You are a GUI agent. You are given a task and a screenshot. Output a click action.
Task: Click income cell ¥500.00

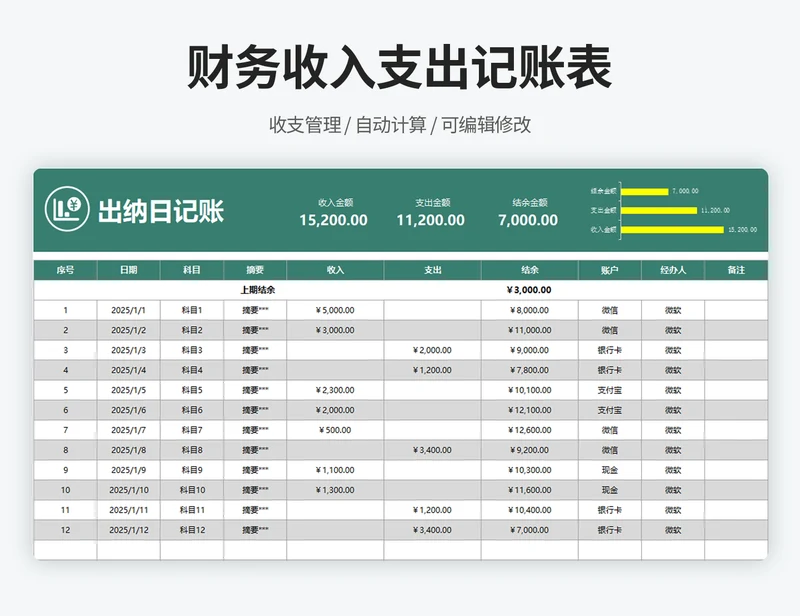[x=335, y=430]
